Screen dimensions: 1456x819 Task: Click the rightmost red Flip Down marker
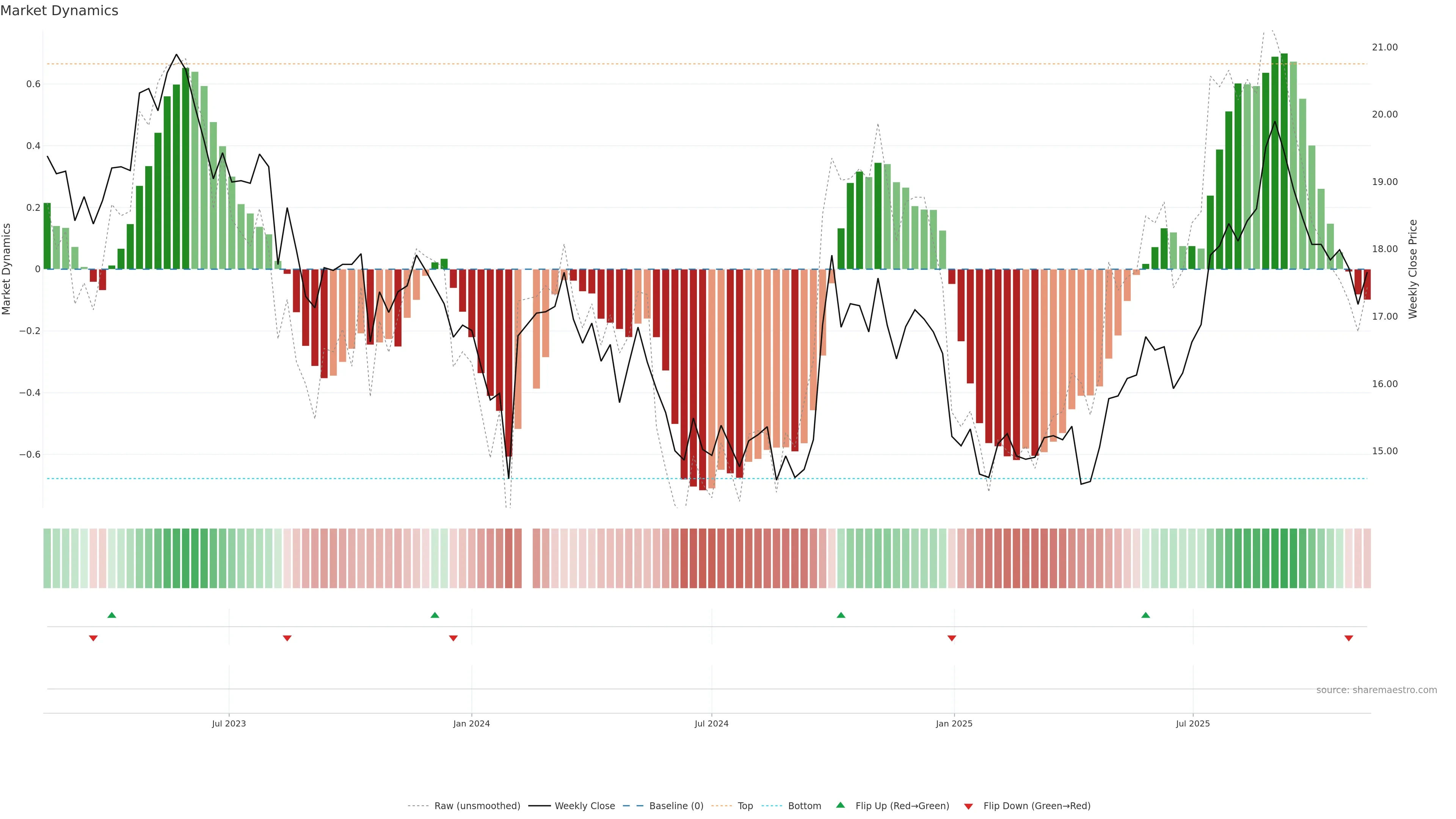pyautogui.click(x=1349, y=638)
